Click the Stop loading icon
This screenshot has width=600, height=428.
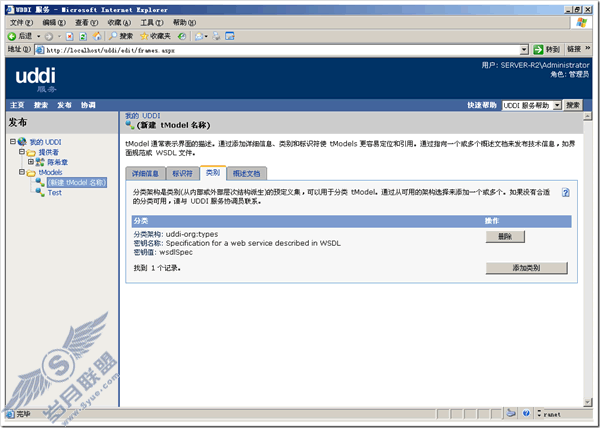tap(70, 37)
